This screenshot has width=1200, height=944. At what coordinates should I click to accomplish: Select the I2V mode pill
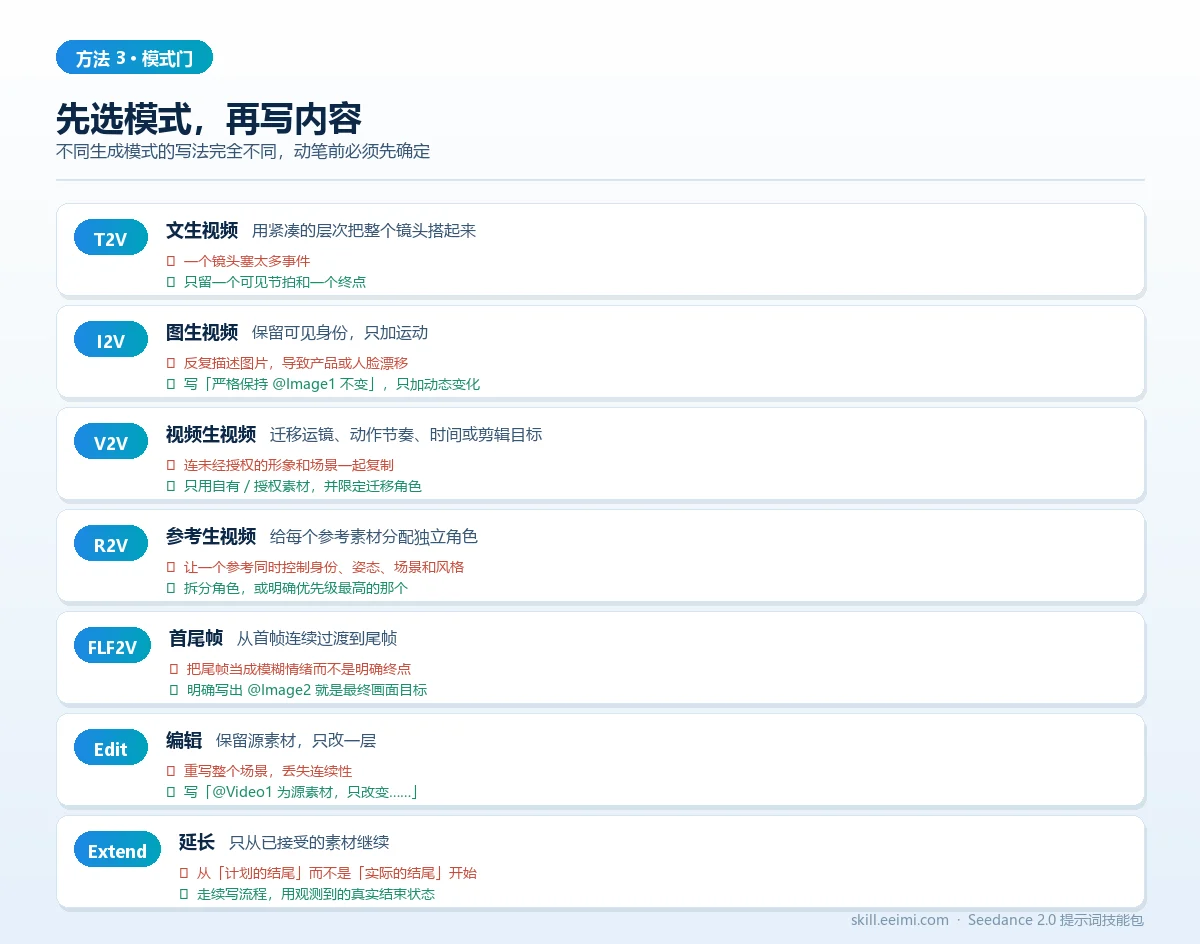(x=111, y=340)
